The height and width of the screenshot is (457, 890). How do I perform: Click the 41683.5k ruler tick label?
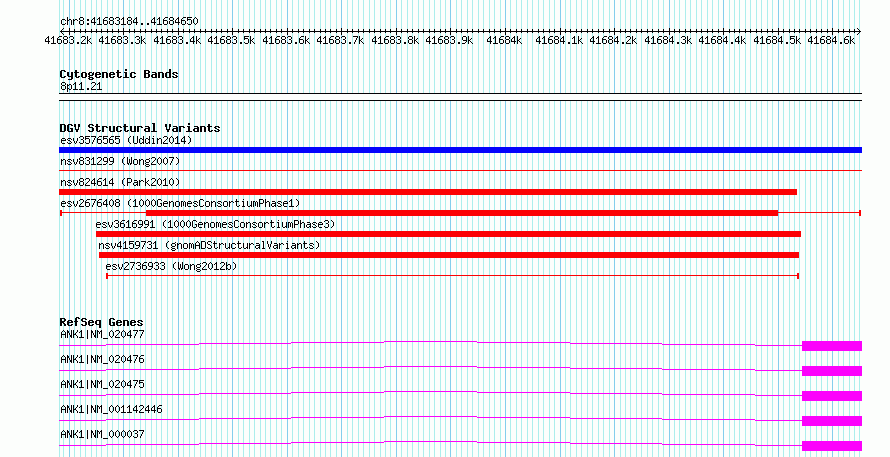(231, 40)
